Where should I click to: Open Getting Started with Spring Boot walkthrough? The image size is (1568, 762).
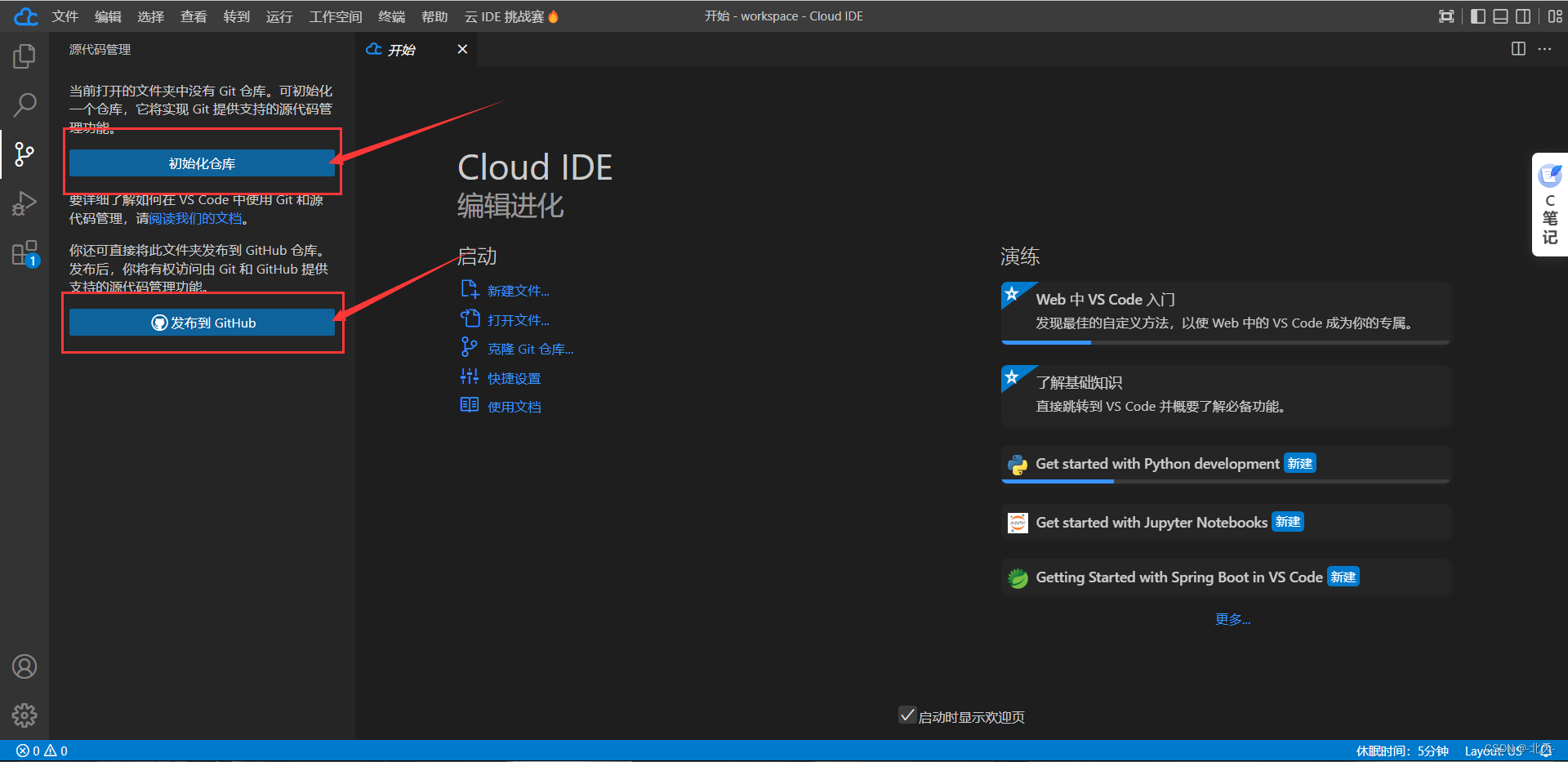point(1226,577)
